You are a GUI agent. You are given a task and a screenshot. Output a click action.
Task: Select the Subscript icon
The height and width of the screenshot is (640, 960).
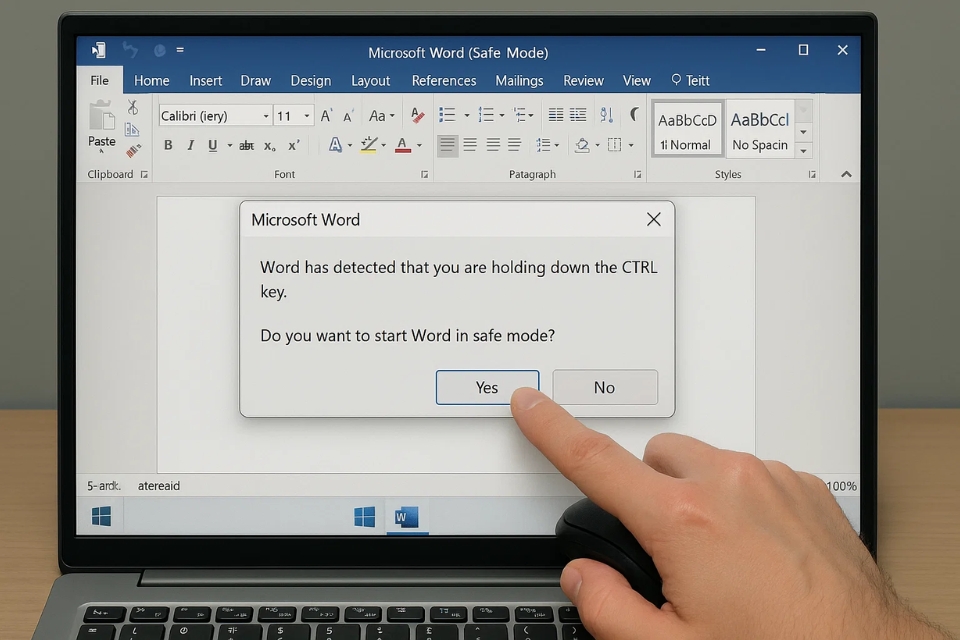pyautogui.click(x=268, y=145)
